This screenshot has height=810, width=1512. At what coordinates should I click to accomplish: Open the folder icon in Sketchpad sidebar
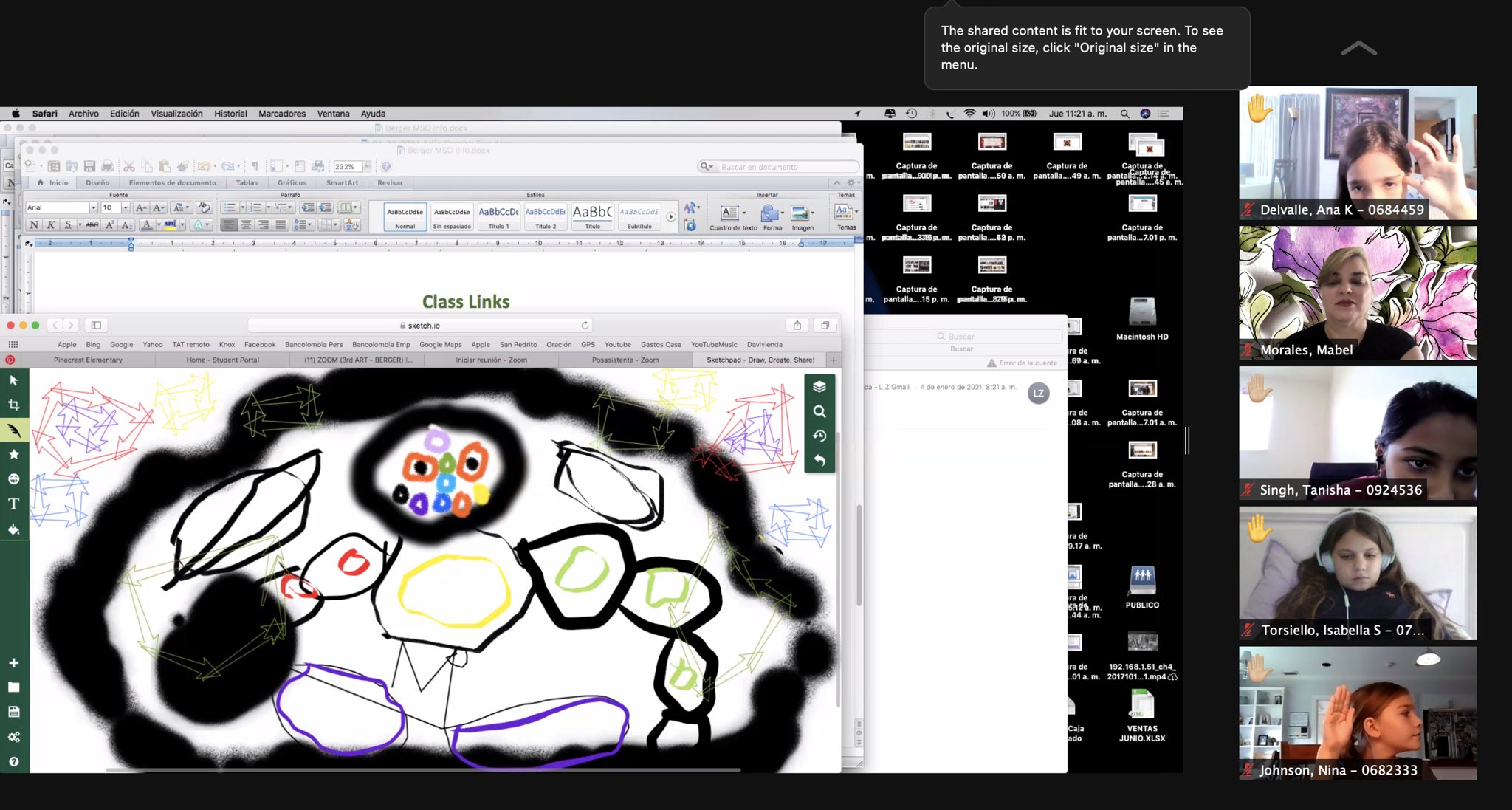[x=13, y=687]
